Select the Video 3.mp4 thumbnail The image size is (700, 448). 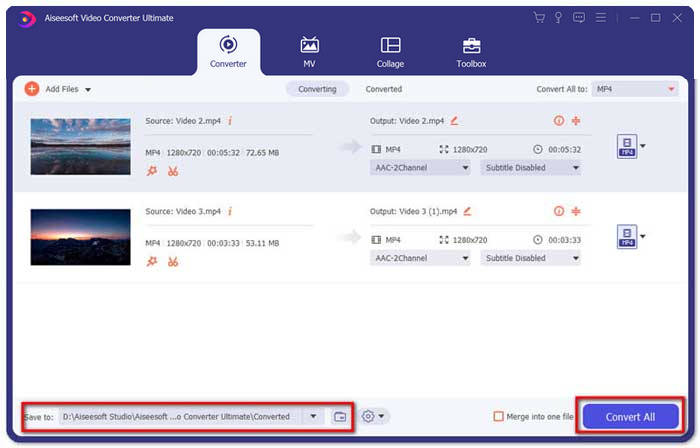[x=81, y=237]
